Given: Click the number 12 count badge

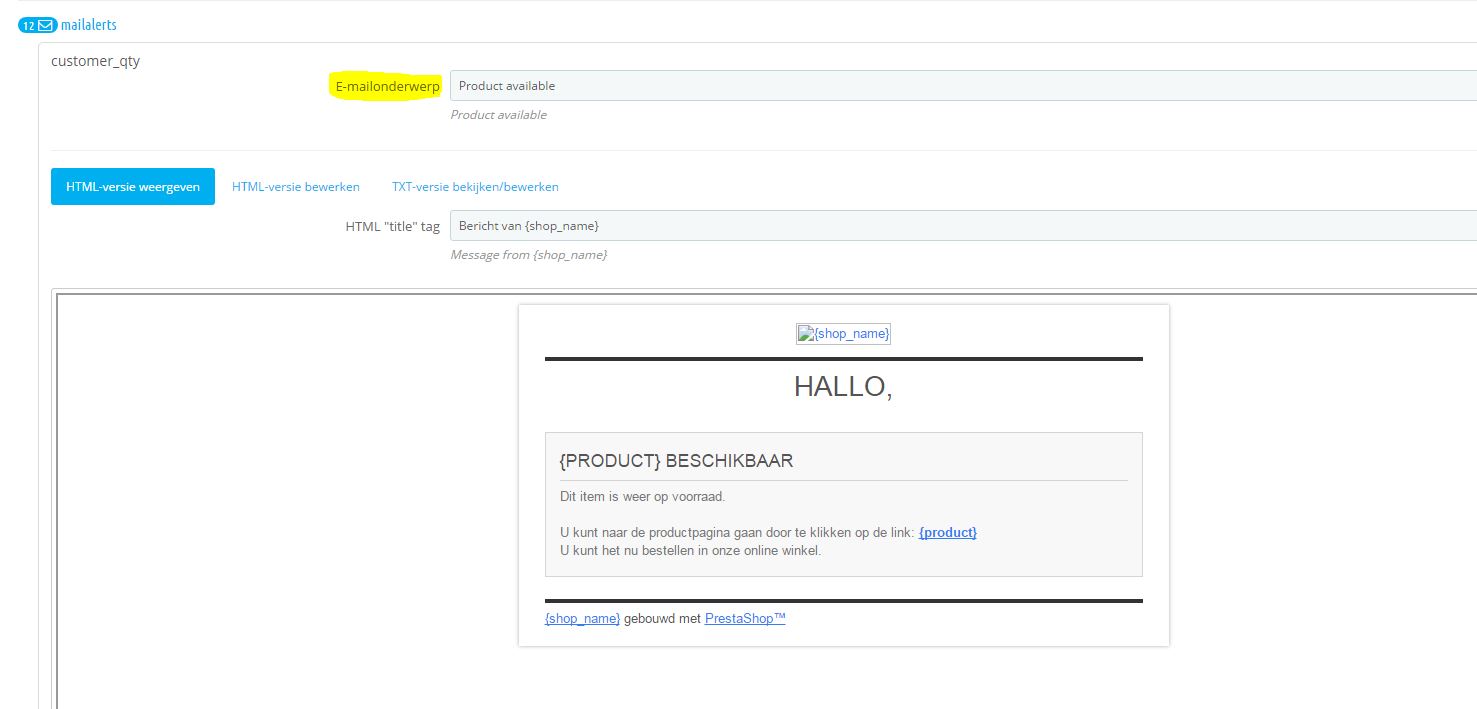Looking at the screenshot, I should 29,25.
